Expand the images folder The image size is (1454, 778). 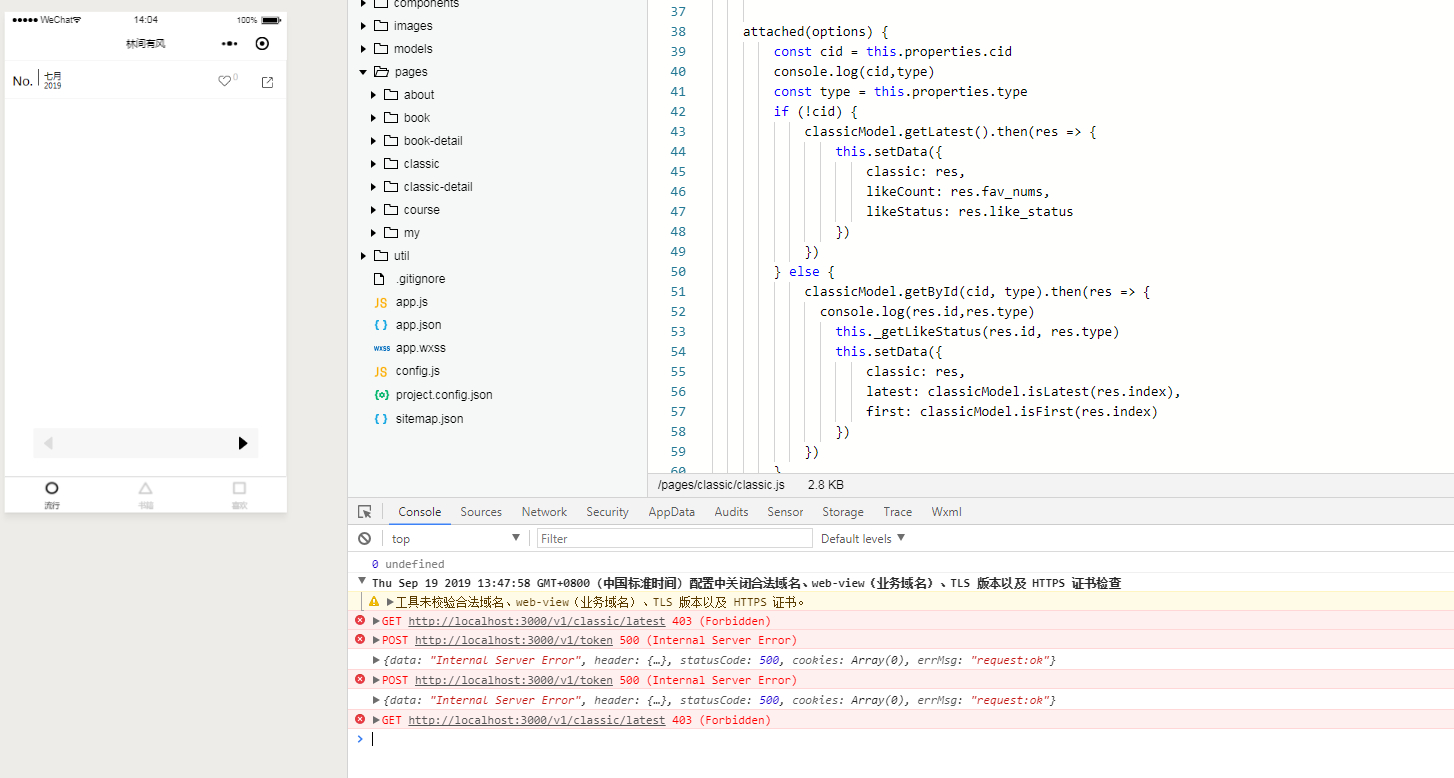(x=364, y=26)
